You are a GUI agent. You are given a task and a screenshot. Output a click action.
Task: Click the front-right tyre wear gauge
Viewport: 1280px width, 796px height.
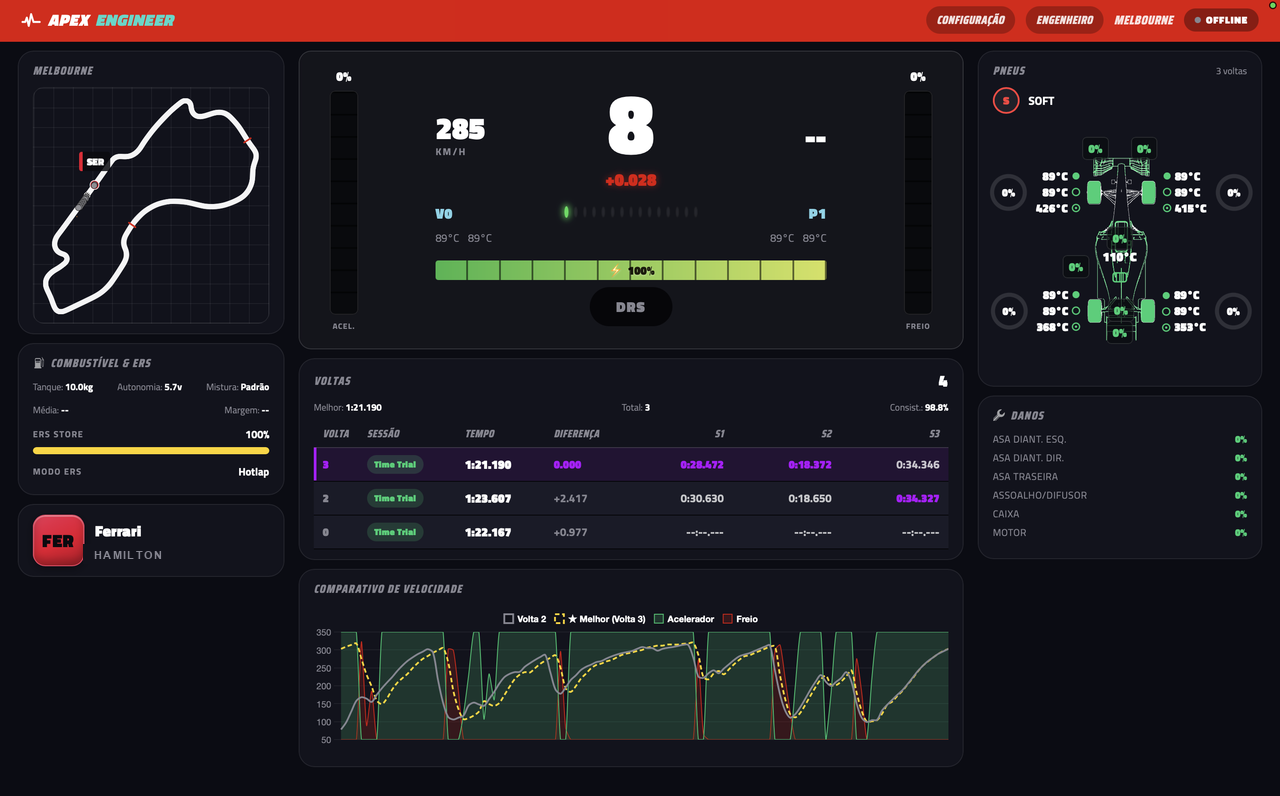tap(1234, 193)
